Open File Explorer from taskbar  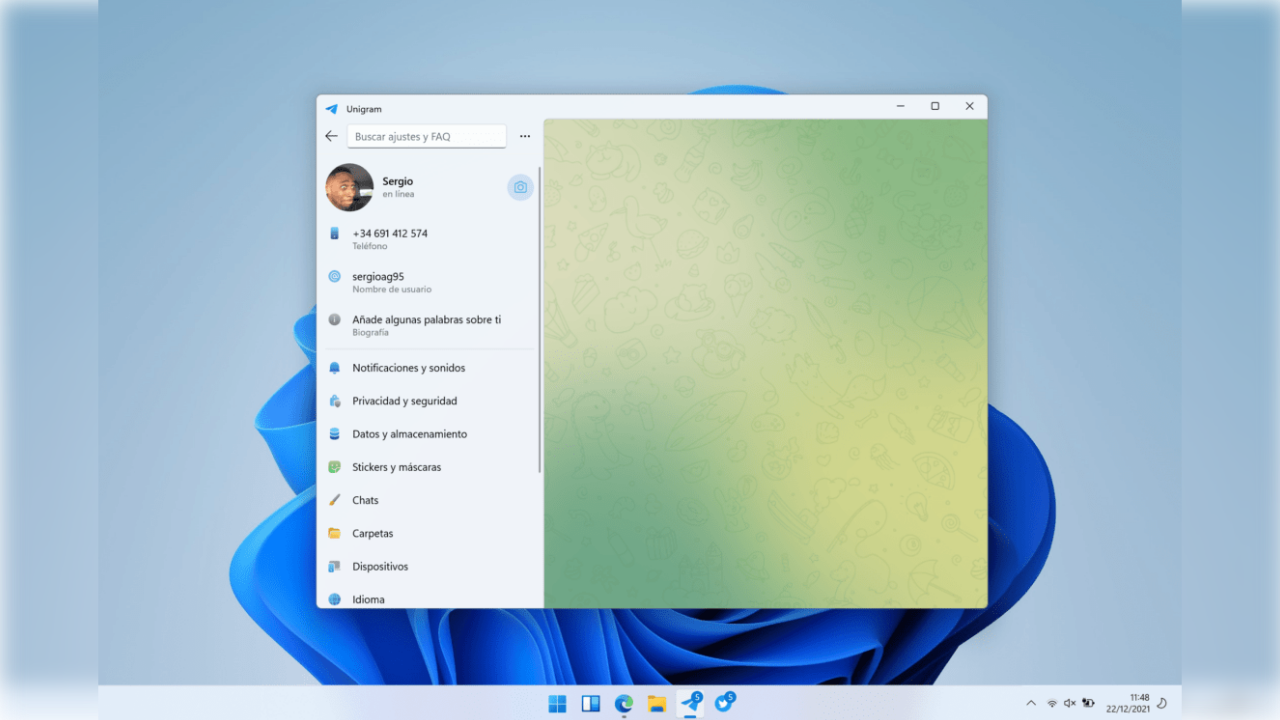(657, 704)
